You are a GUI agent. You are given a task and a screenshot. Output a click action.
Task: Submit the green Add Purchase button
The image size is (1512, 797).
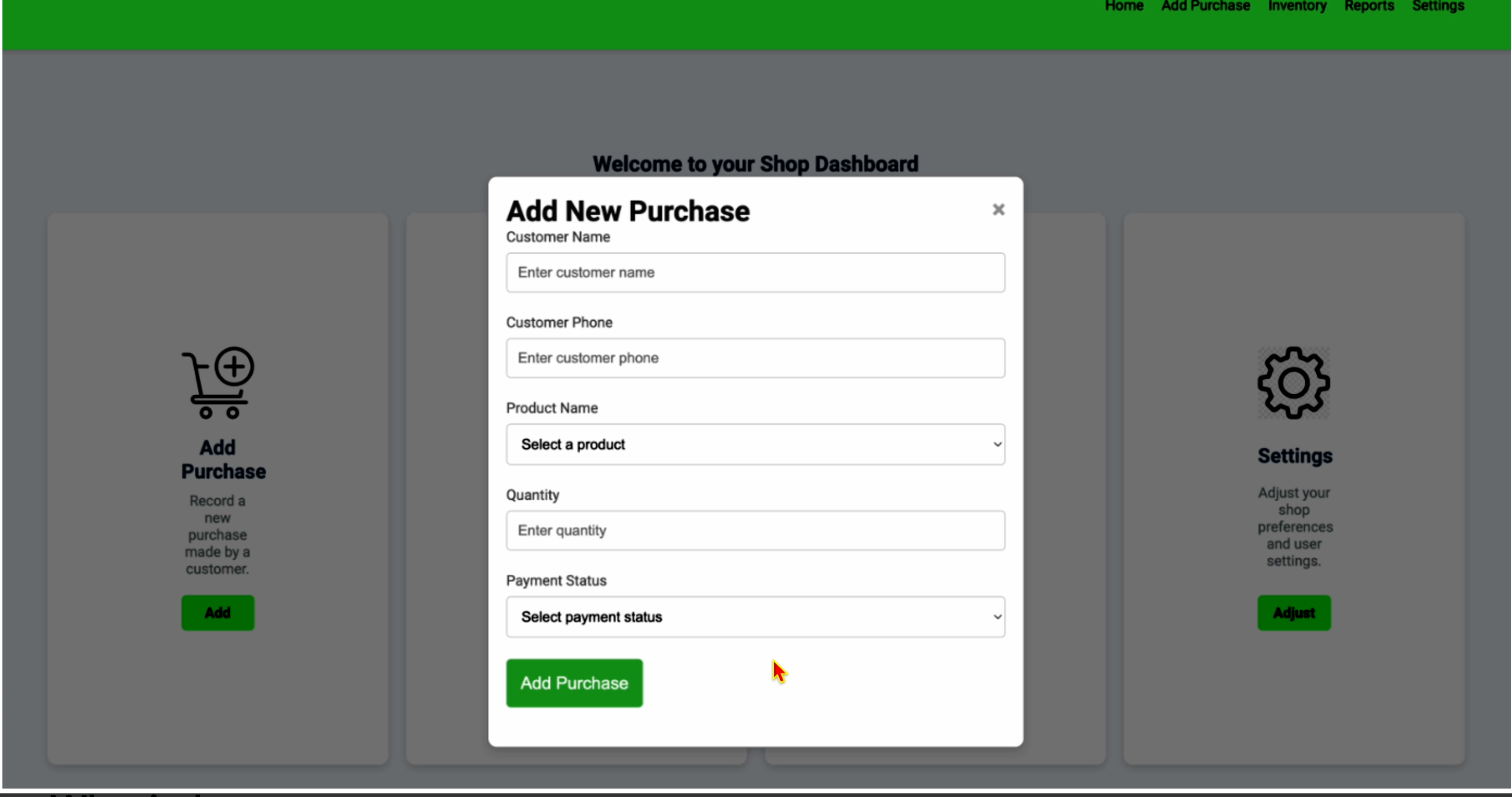574,683
